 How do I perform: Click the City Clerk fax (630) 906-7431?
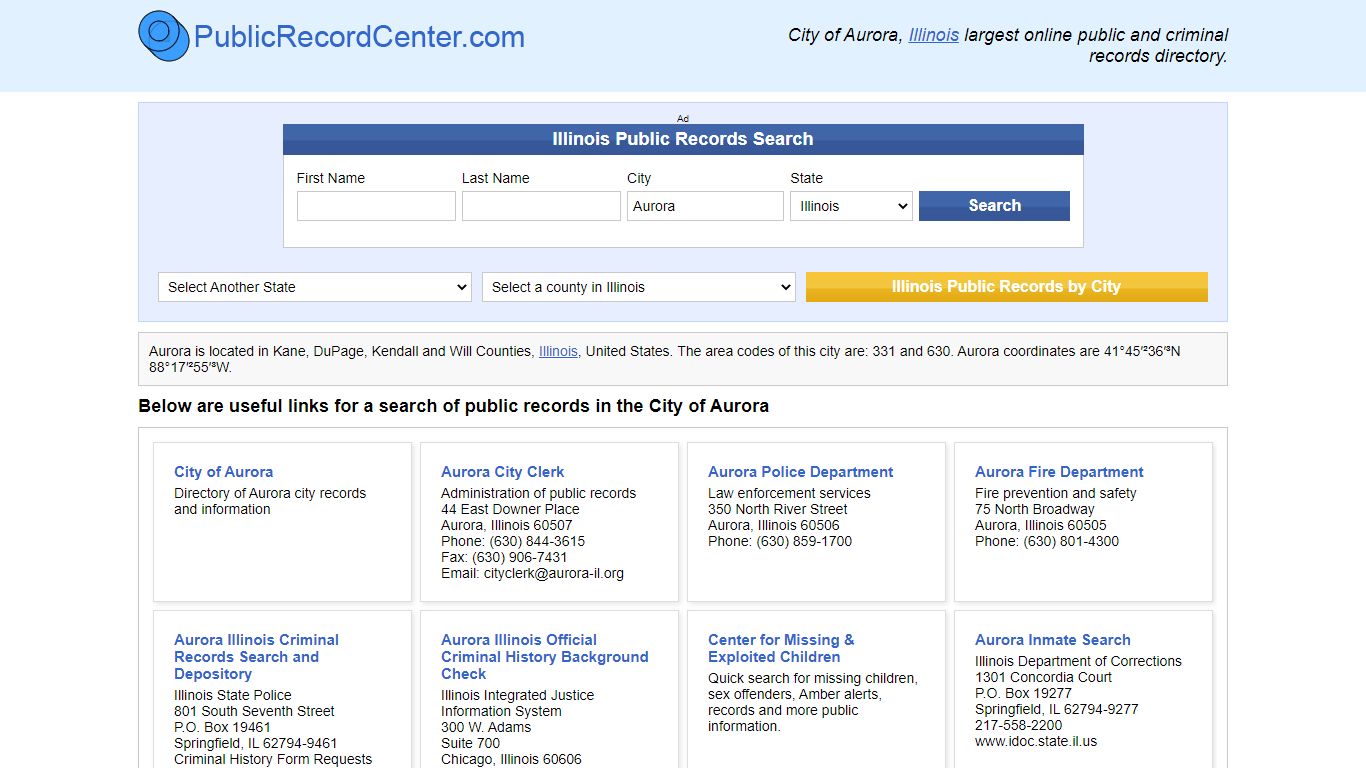click(520, 557)
